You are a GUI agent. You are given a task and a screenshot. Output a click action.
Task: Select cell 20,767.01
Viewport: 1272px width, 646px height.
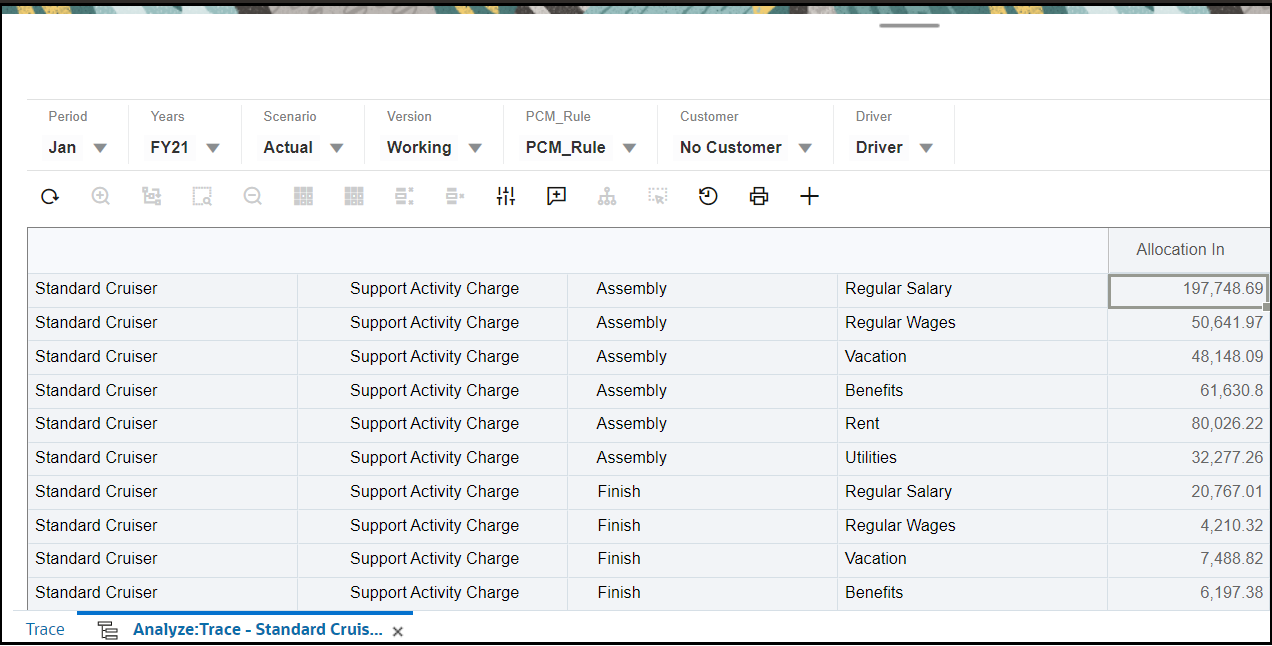[x=1189, y=492]
